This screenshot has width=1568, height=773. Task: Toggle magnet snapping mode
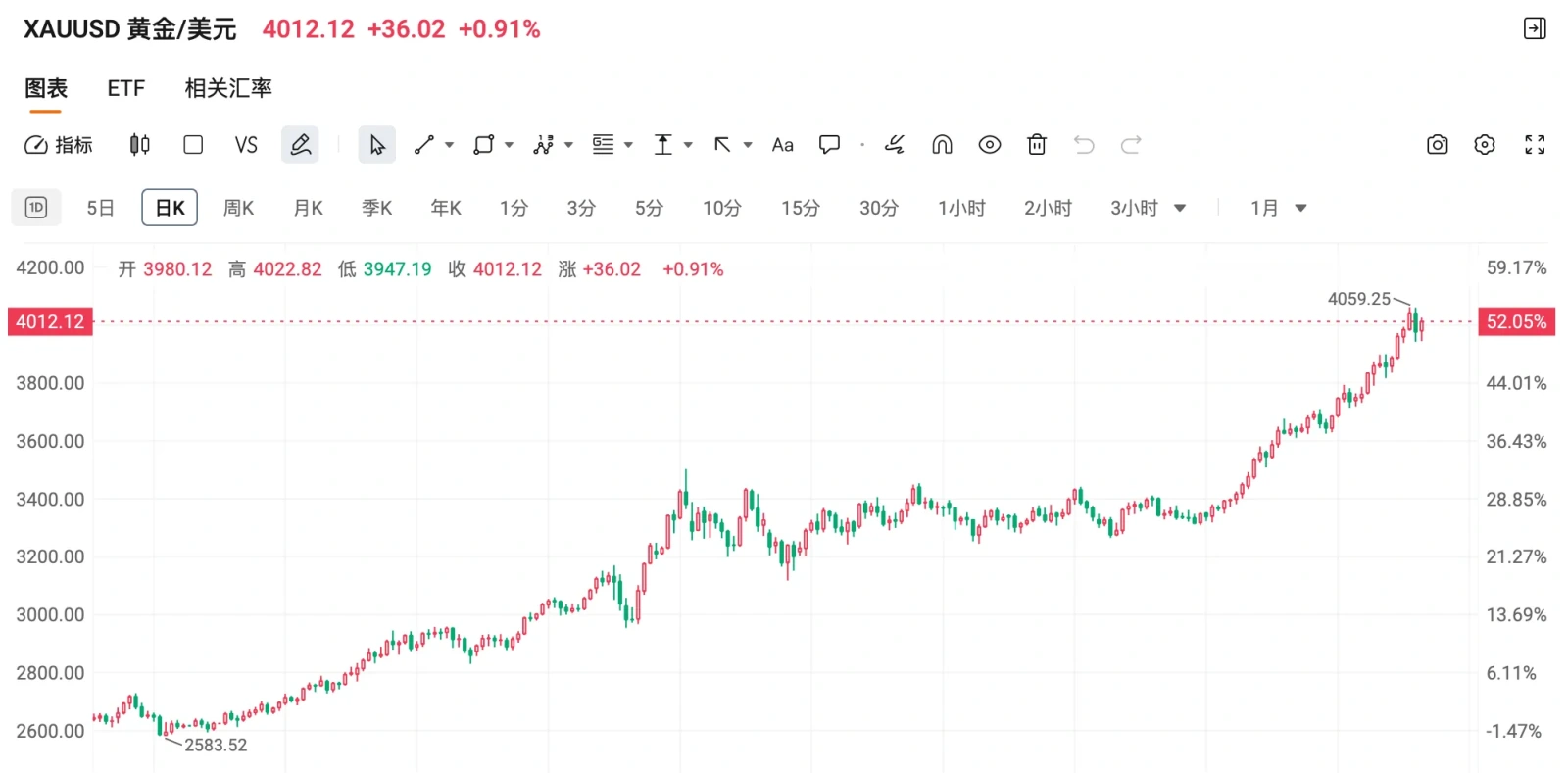[941, 144]
